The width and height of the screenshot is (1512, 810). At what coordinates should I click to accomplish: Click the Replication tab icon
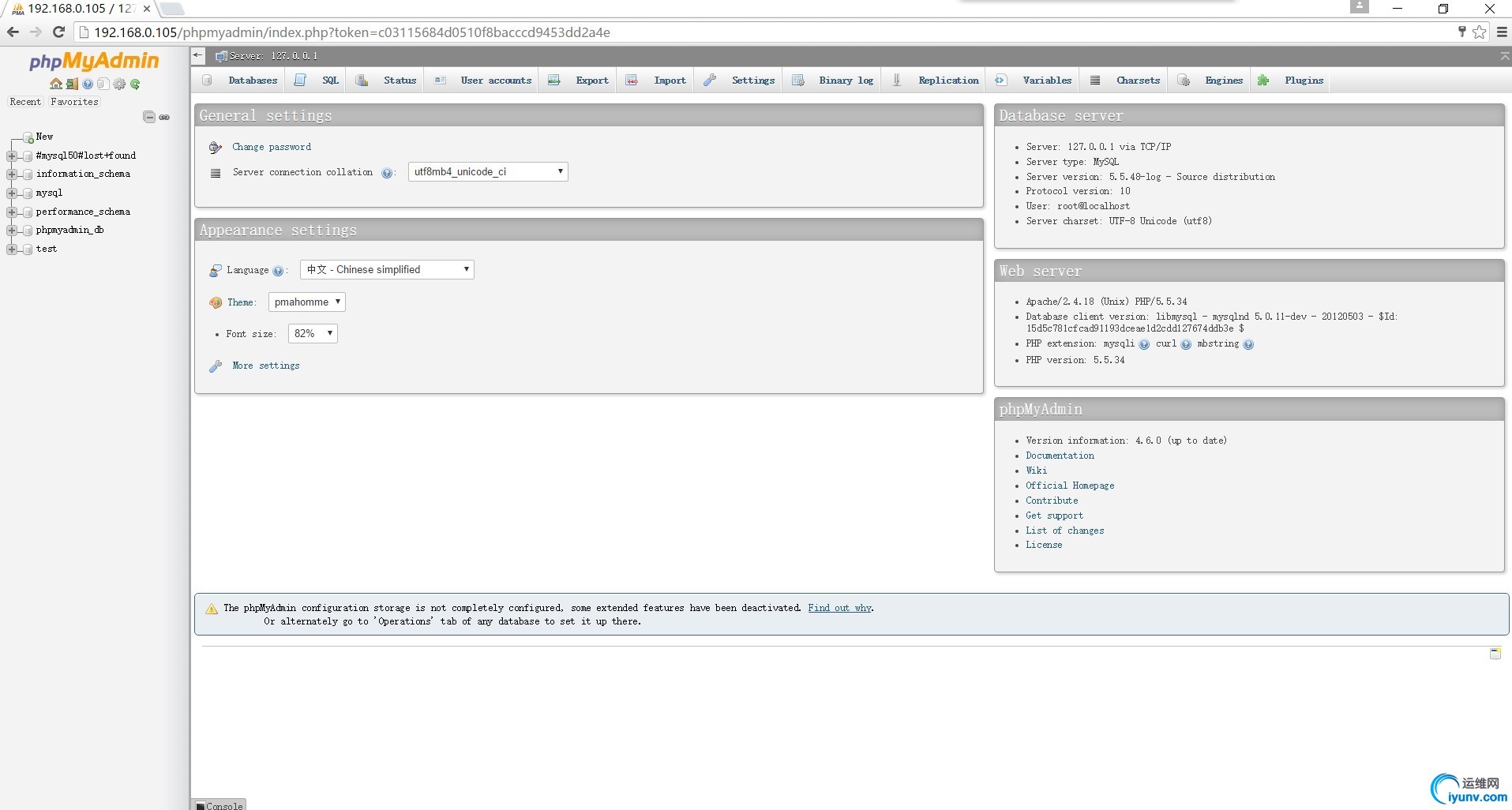click(x=897, y=81)
